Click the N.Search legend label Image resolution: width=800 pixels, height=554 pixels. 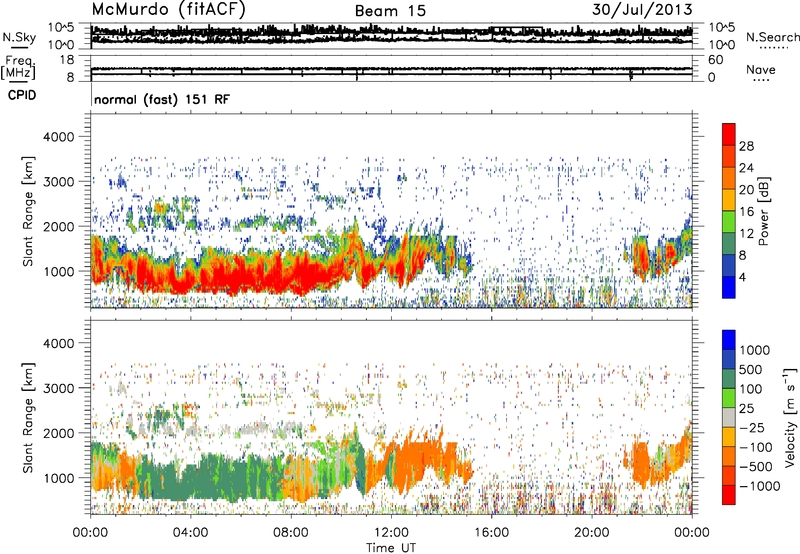coord(772,37)
